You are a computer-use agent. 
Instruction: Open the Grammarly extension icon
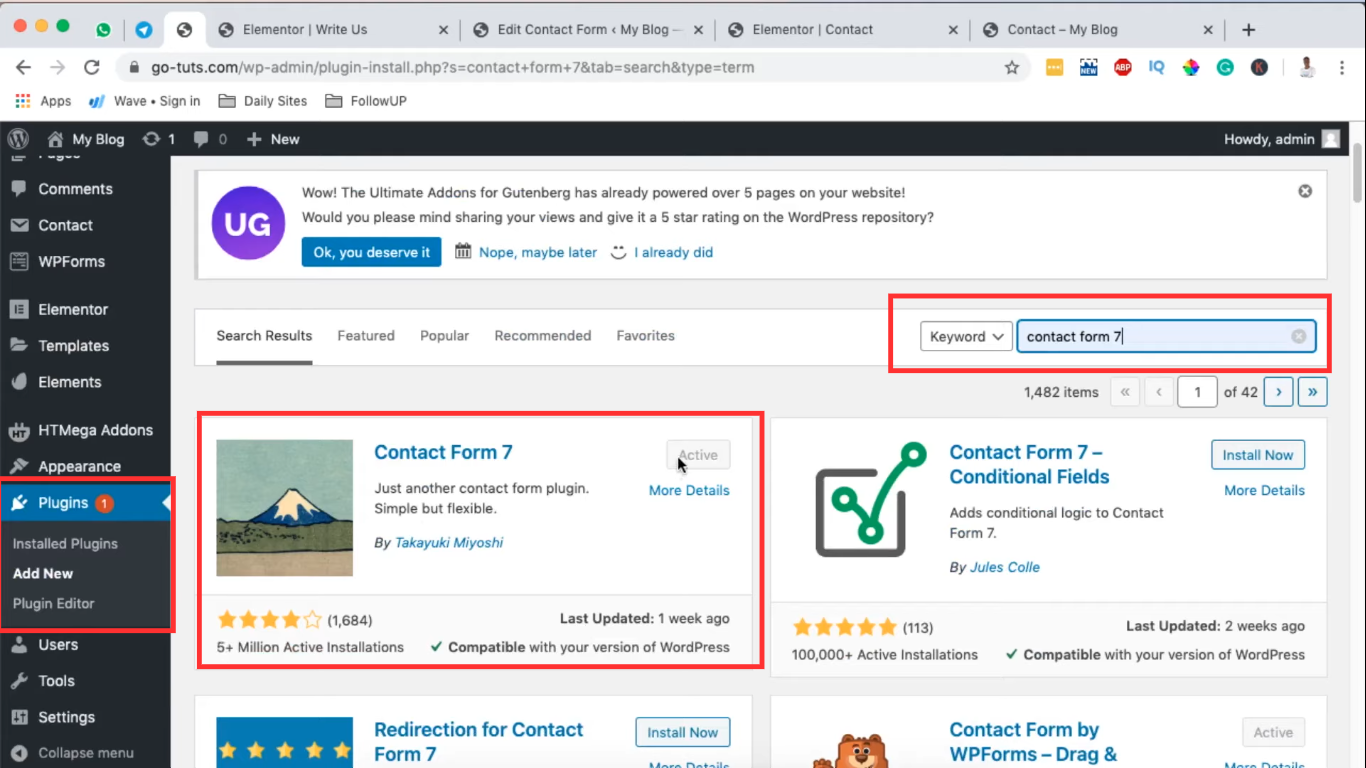tap(1225, 68)
